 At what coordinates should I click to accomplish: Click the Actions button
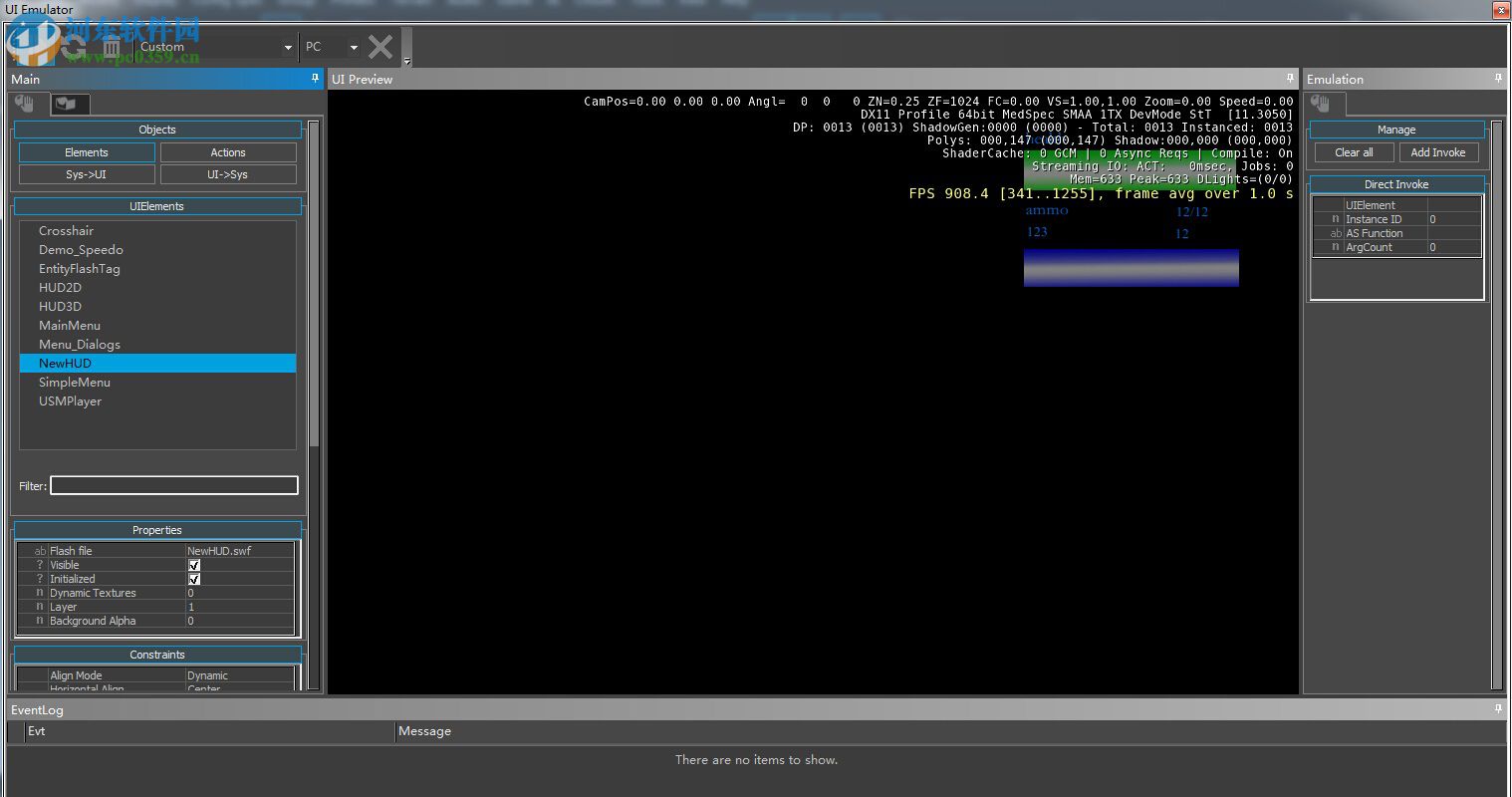(x=228, y=152)
